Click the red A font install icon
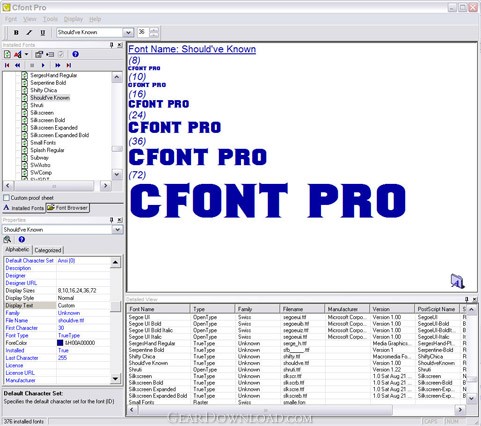Screen dimensions: 481x426 (17, 54)
